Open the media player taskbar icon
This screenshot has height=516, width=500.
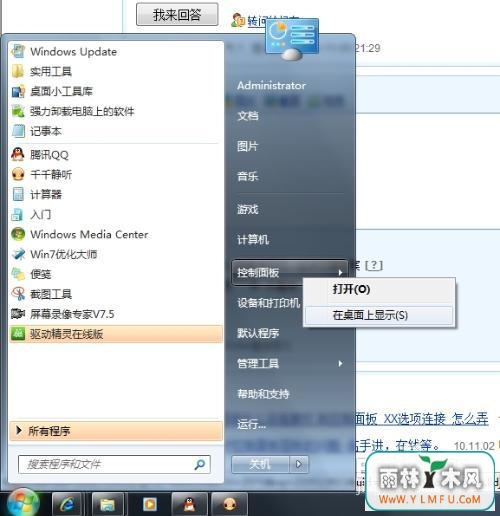(149, 504)
